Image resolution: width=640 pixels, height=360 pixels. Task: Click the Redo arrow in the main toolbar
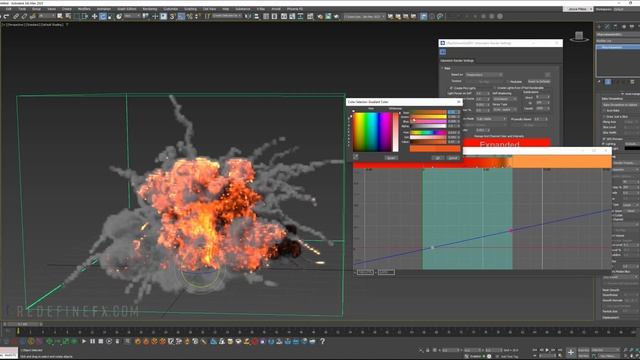7,16
